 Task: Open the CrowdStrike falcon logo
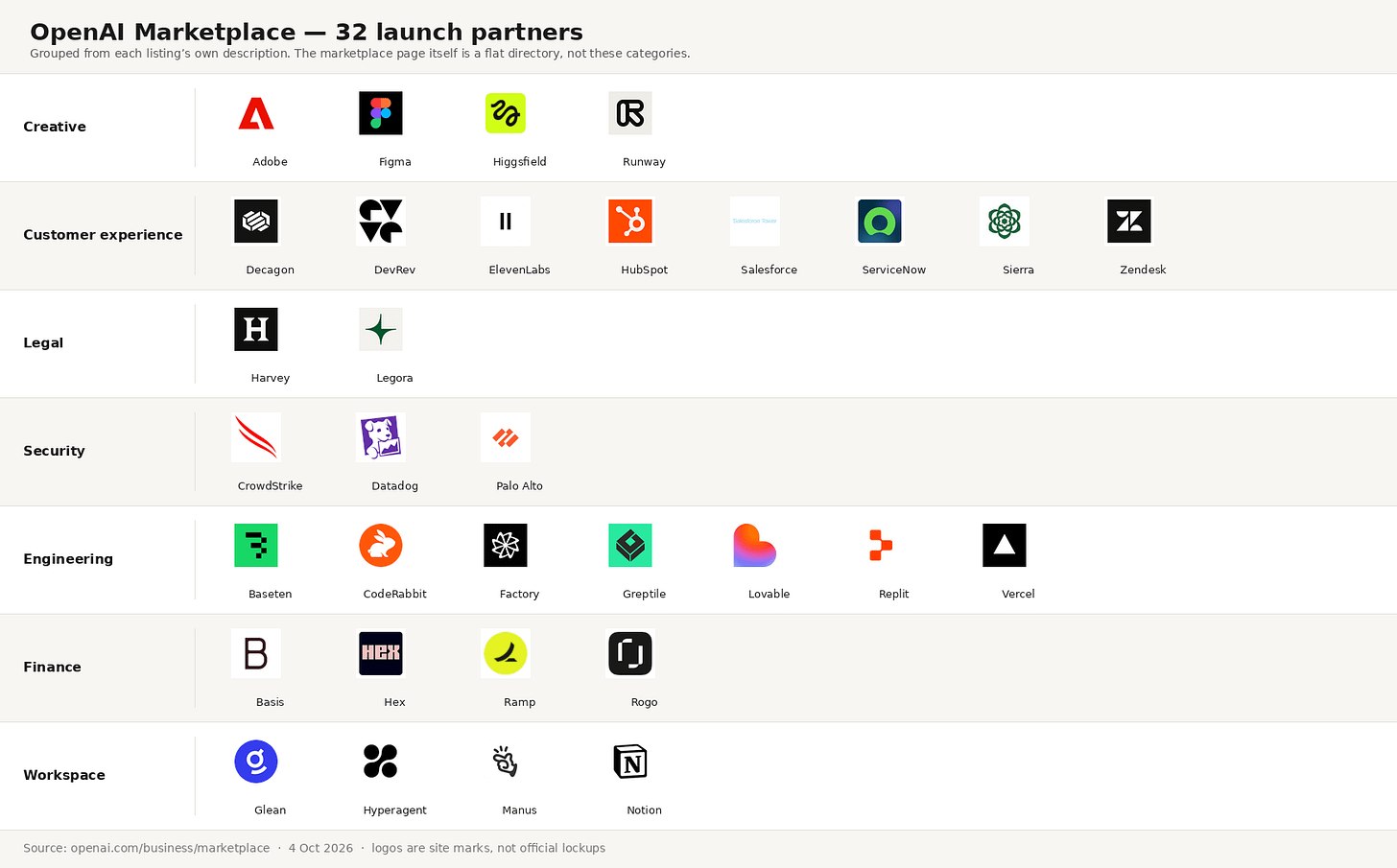[256, 437]
